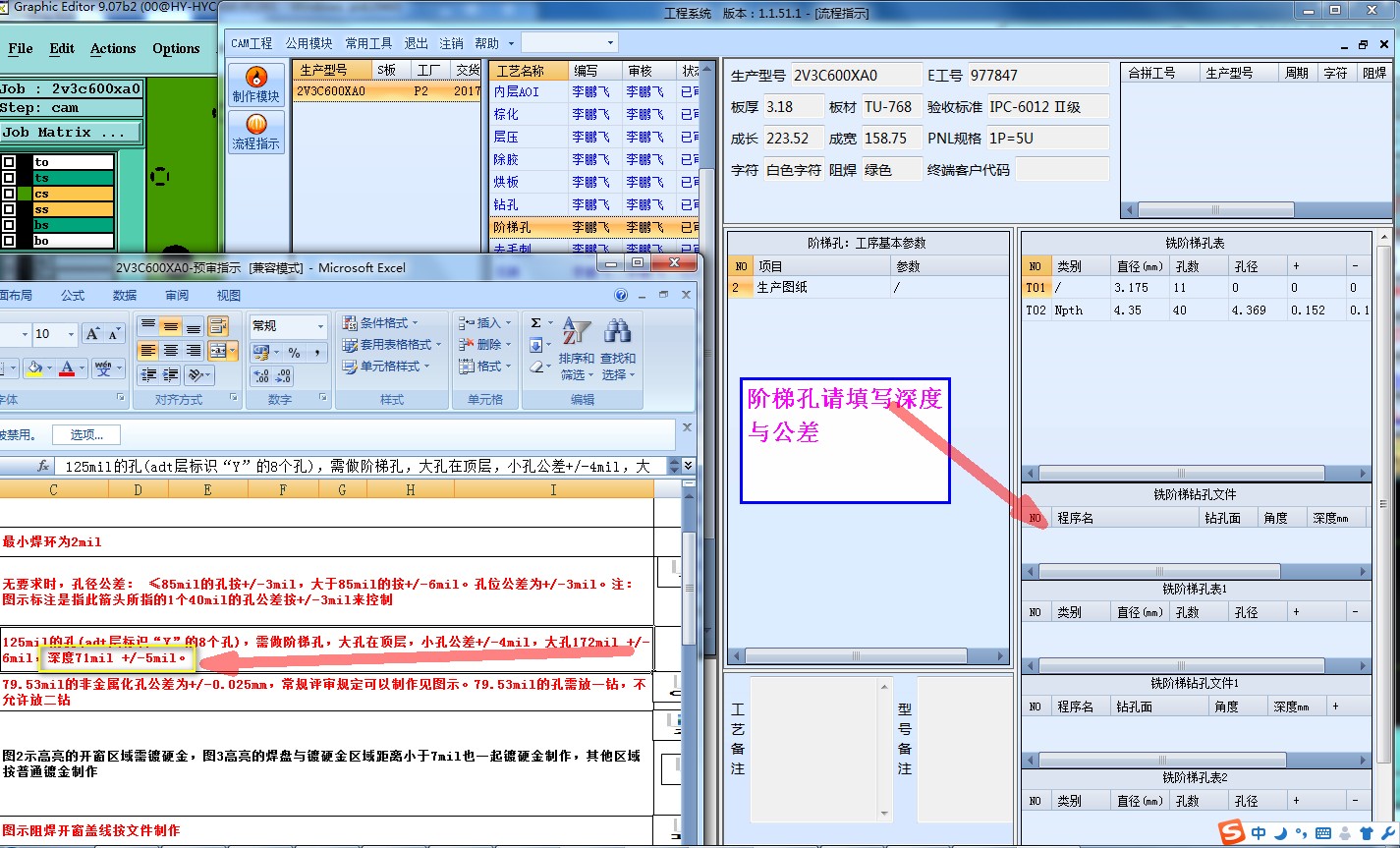Open the Actions menu in Graphic Editor
This screenshot has height=848, width=1400.
[113, 48]
